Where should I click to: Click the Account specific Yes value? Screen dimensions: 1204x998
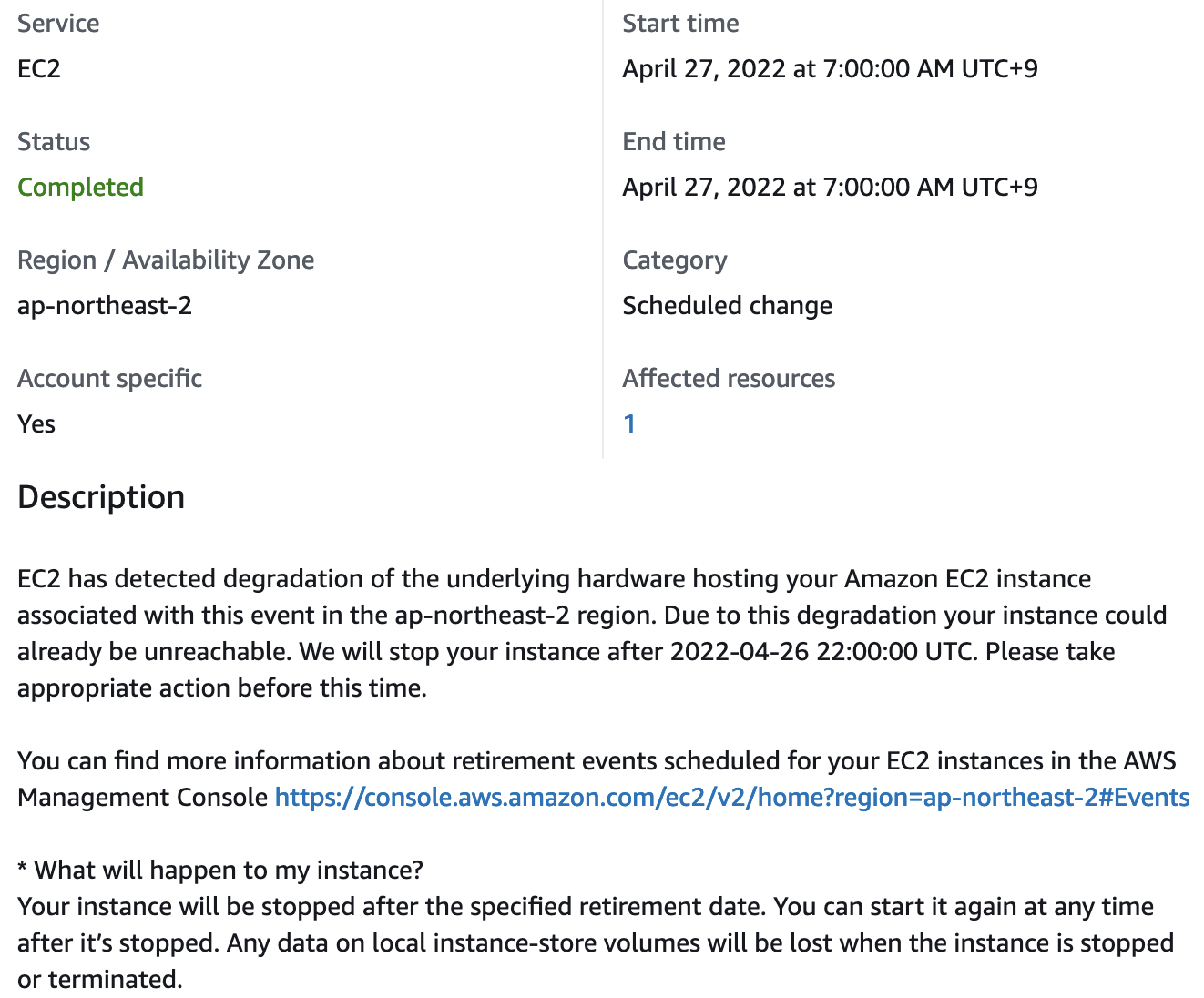(x=36, y=424)
